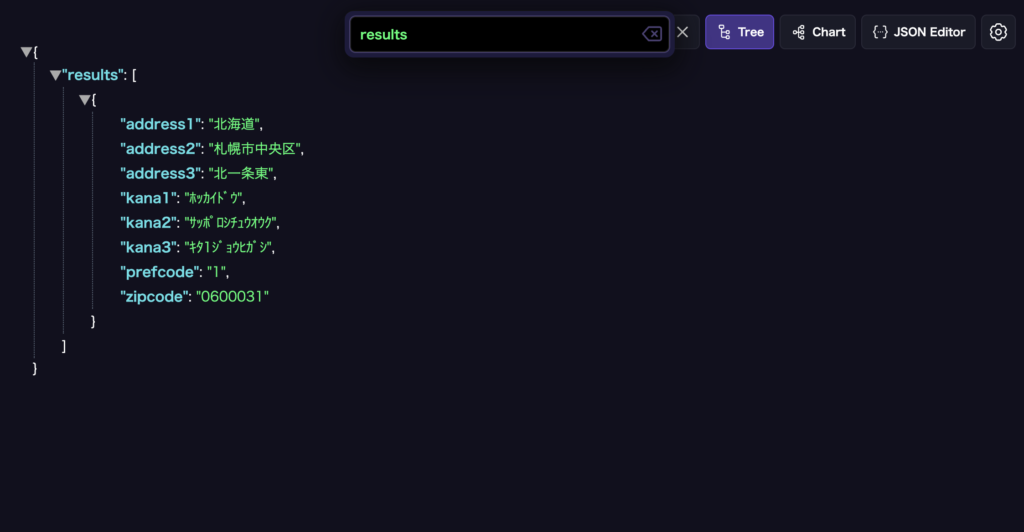Select the "kana1" row
This screenshot has width=1024, height=532.
(183, 198)
